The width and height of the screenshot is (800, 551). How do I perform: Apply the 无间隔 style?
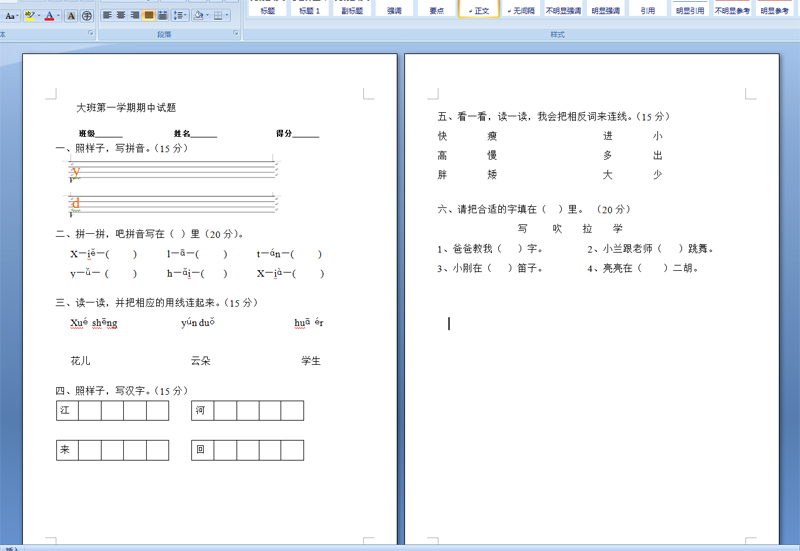click(521, 9)
